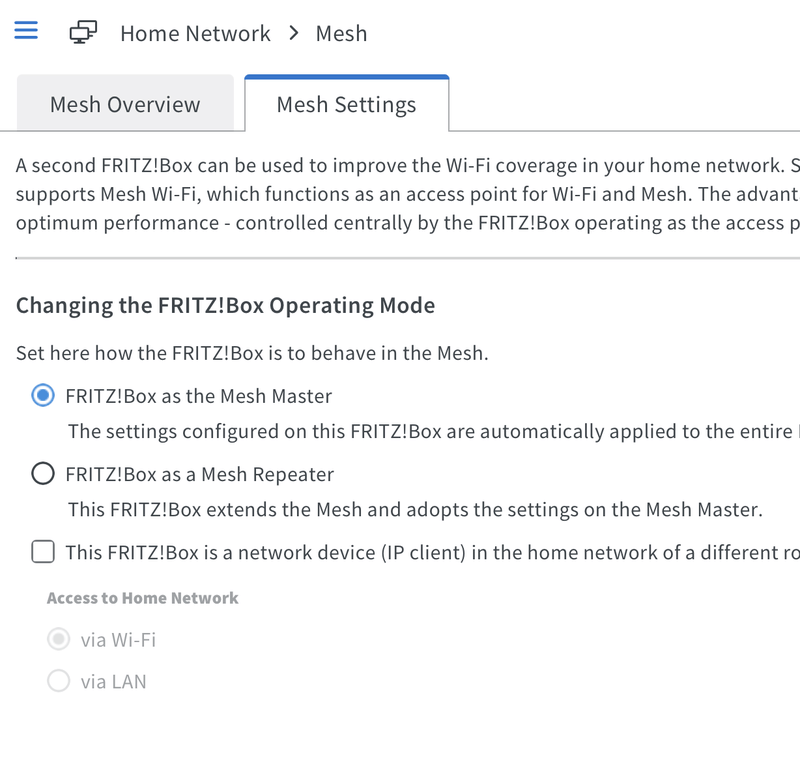
Task: Click the "via LAN" option label
Action: (113, 682)
